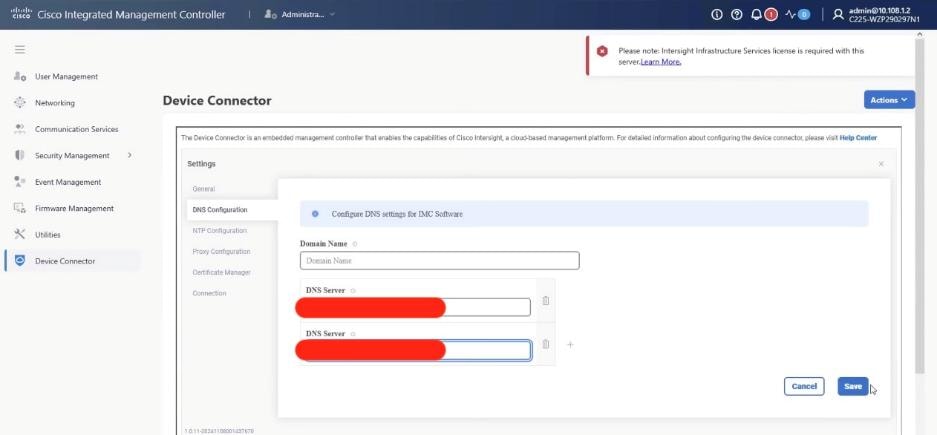Click the Administrator role icon in header
This screenshot has width=937, height=435.
pyautogui.click(x=270, y=14)
